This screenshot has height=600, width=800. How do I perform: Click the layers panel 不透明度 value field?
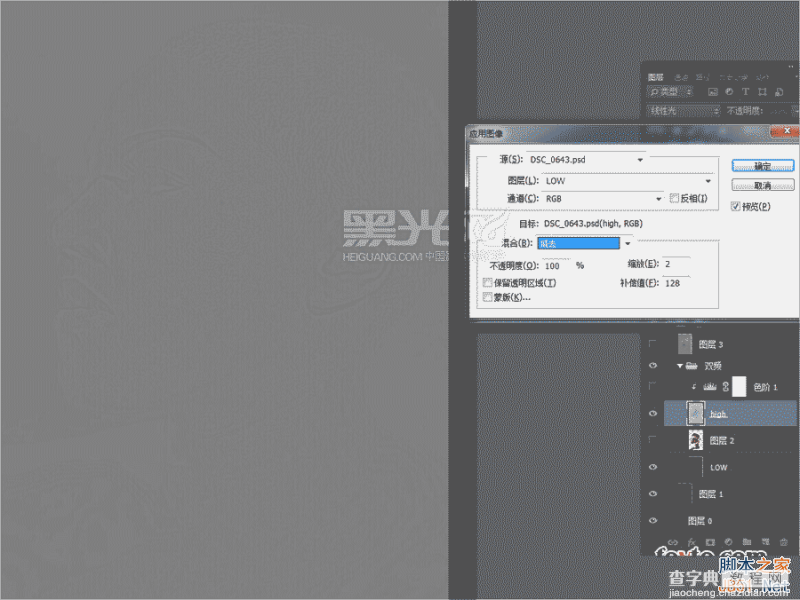tap(779, 111)
